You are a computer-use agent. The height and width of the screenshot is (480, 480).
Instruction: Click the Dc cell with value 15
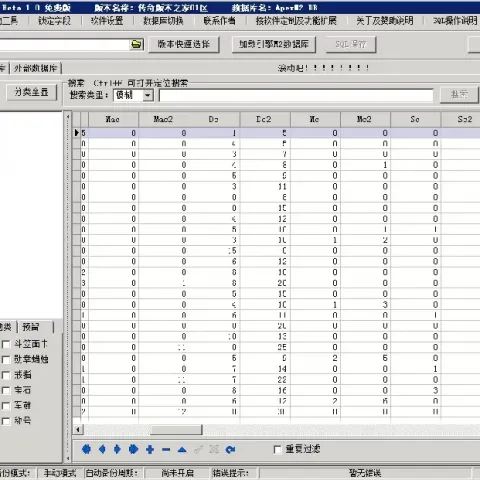[214, 251]
